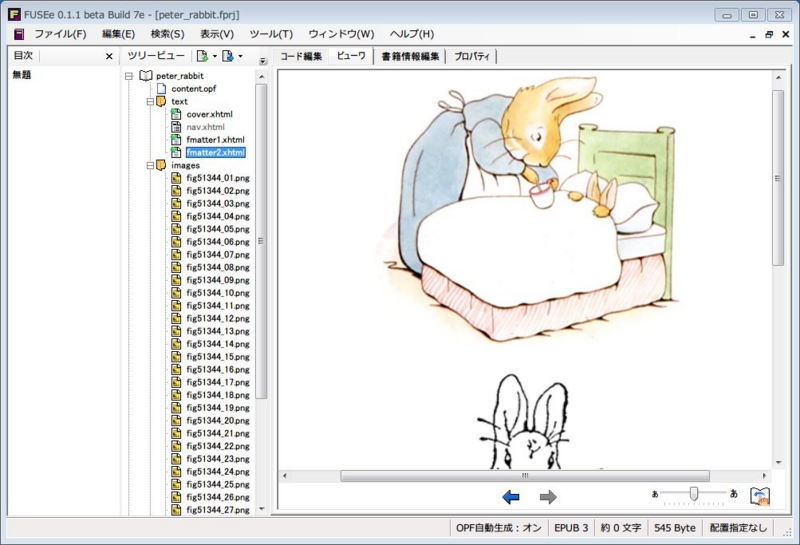Select content.opf in tree

[x=194, y=89]
